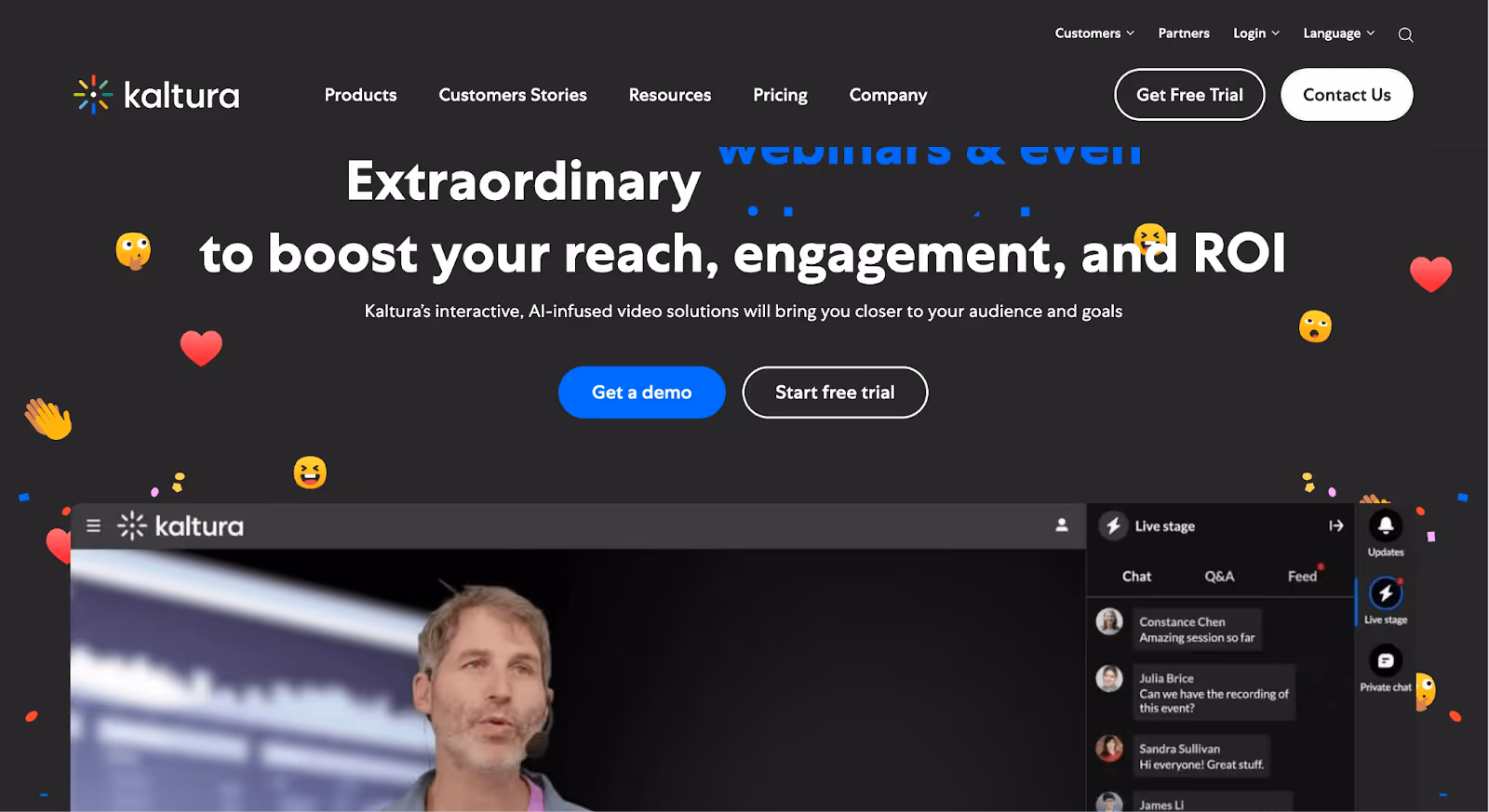The width and height of the screenshot is (1489, 812).
Task: Select the Live stage lightning icon in sidebar
Action: [x=1386, y=593]
